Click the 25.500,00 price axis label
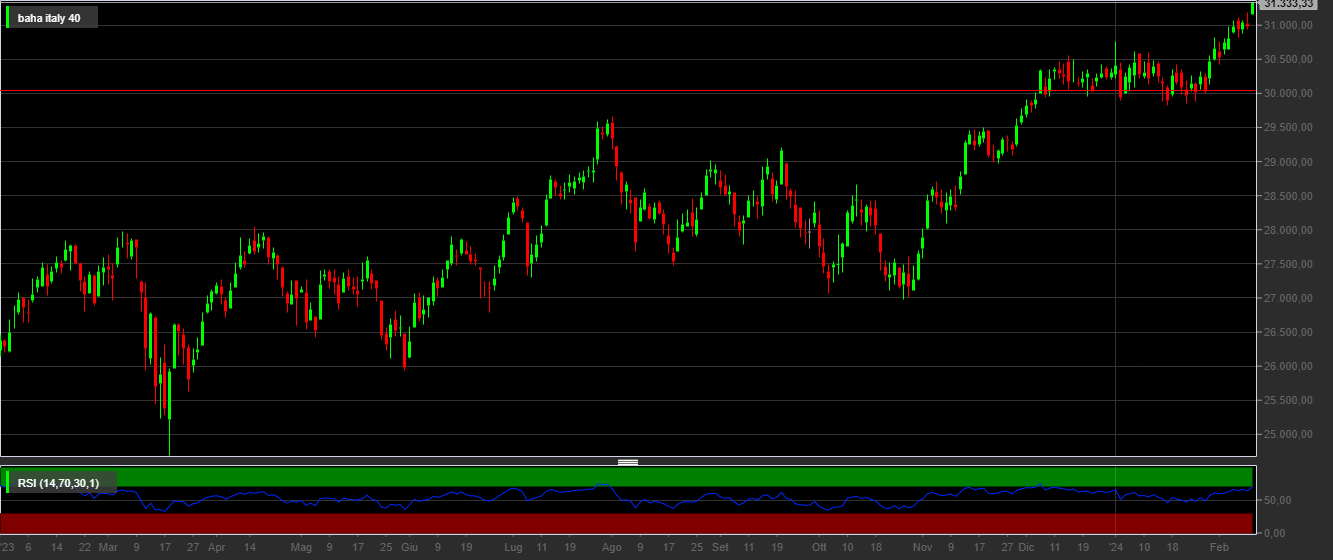 coord(1288,400)
